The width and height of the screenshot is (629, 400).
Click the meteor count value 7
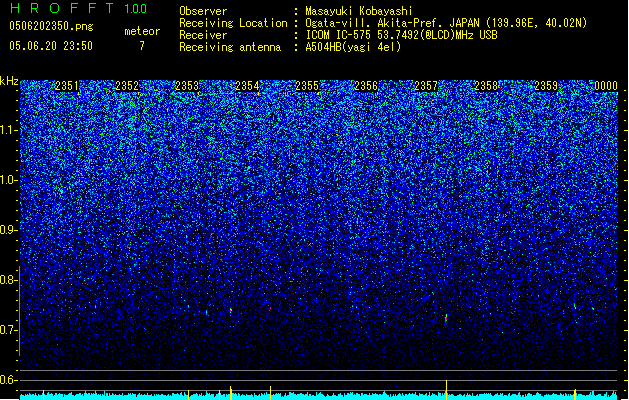(x=142, y=46)
